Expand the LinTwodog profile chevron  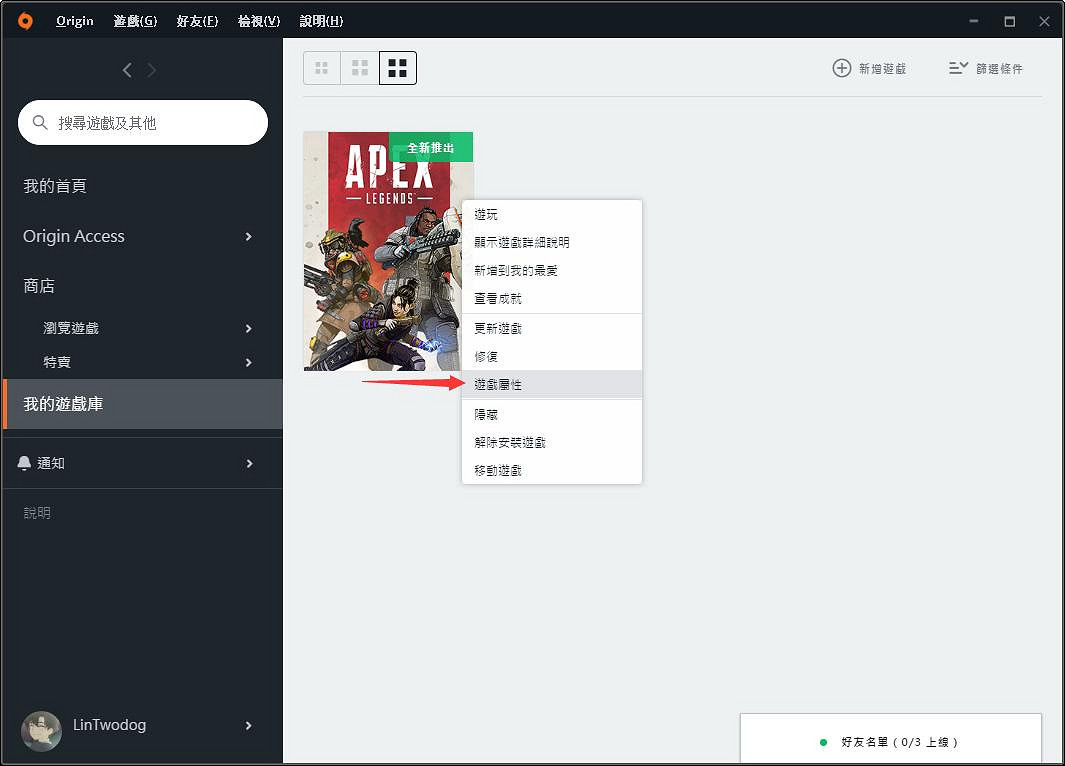click(248, 726)
